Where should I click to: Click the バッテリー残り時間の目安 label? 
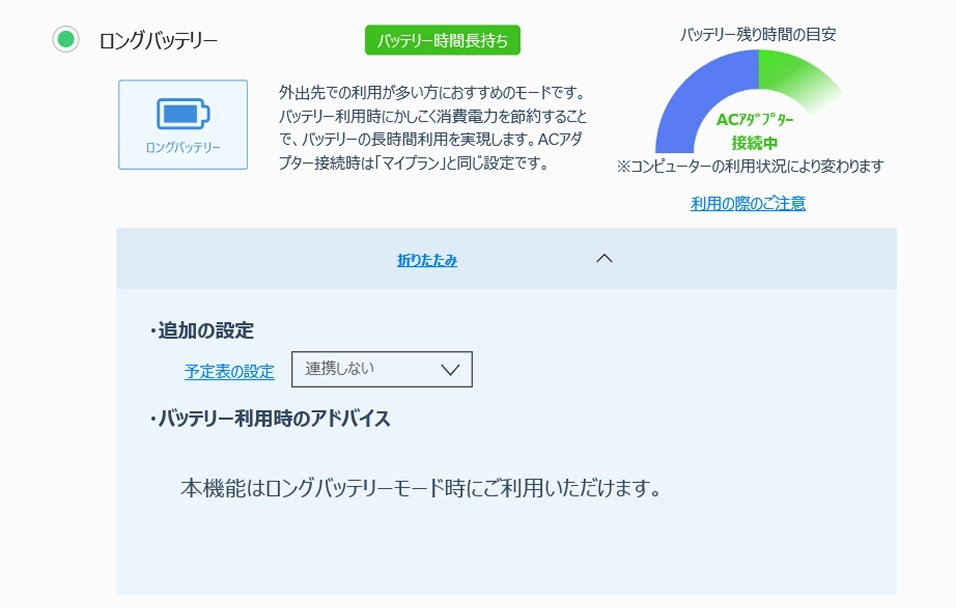tap(758, 34)
